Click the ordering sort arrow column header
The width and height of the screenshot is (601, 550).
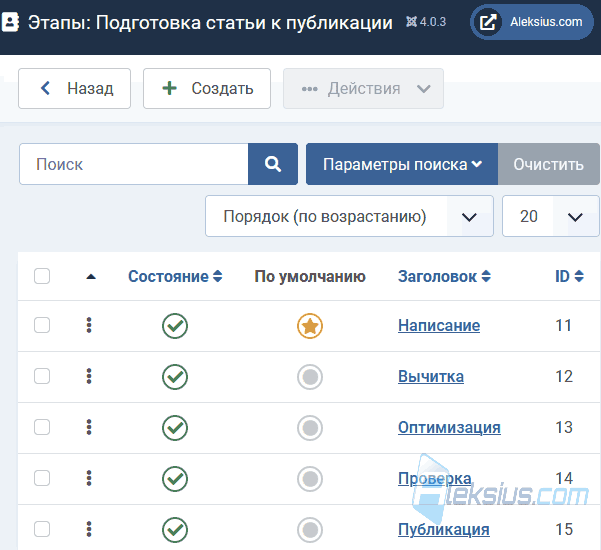pyautogui.click(x=91, y=277)
